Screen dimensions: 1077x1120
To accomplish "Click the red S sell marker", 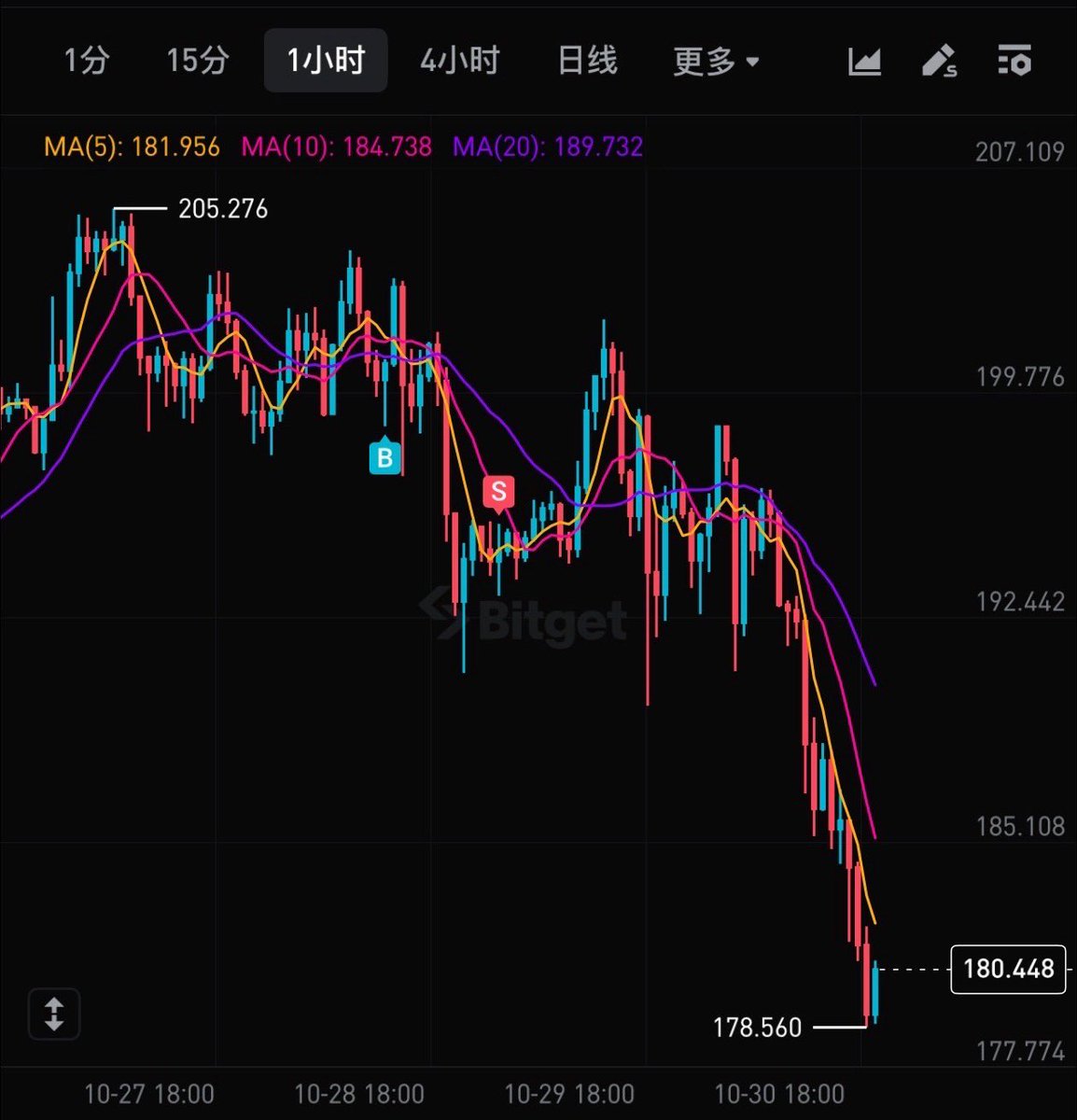I will (x=498, y=493).
